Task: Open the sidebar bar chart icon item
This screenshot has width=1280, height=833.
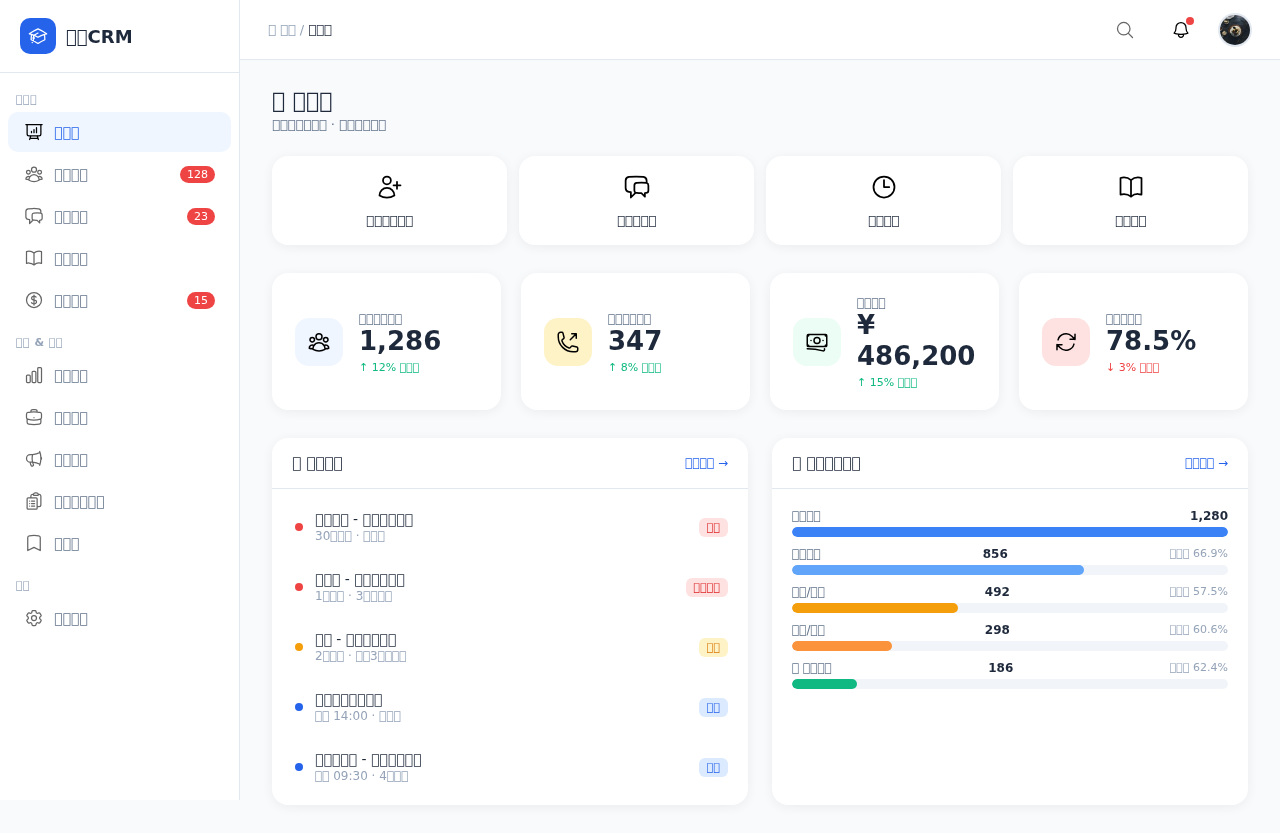Action: (119, 375)
